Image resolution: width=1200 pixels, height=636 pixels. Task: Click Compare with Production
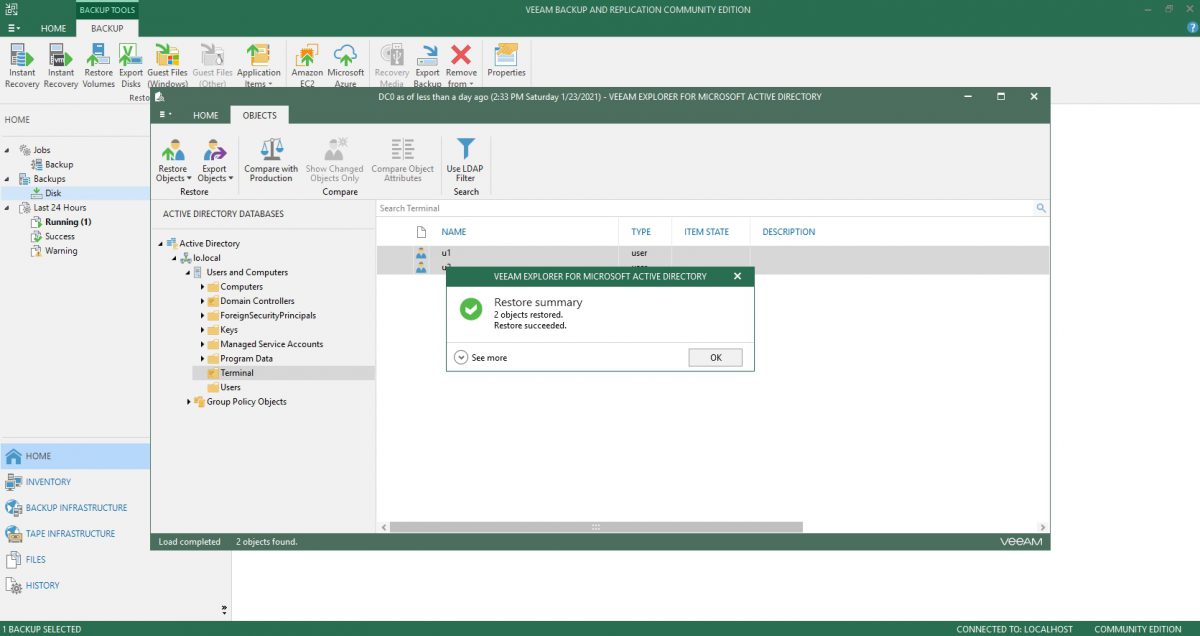(x=270, y=160)
